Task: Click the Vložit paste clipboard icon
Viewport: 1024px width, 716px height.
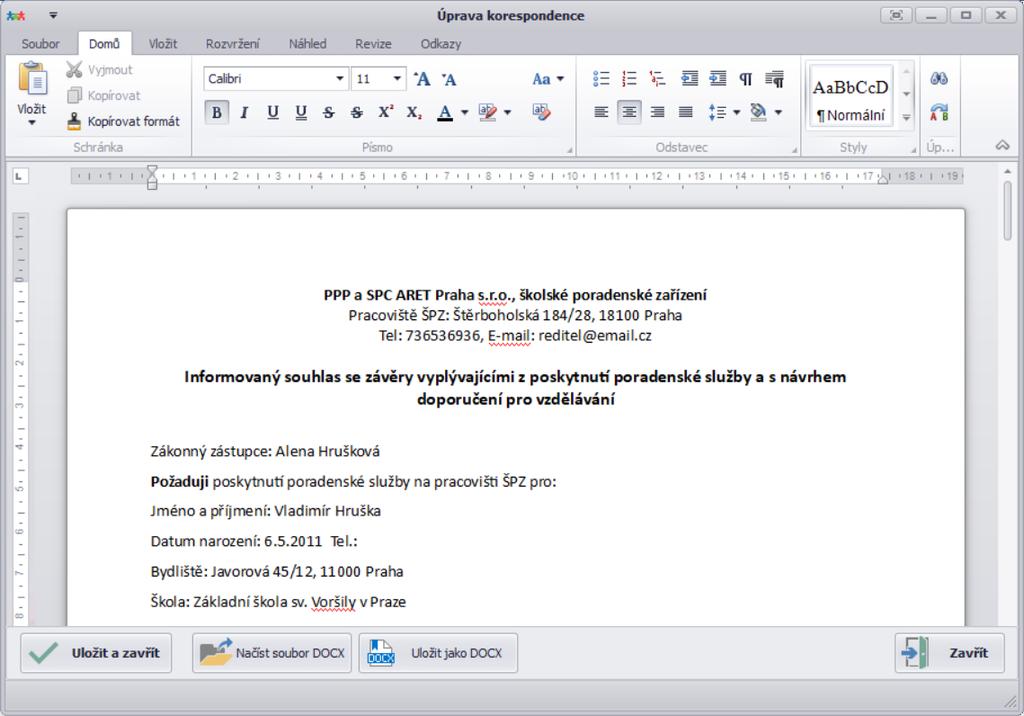Action: [x=32, y=78]
